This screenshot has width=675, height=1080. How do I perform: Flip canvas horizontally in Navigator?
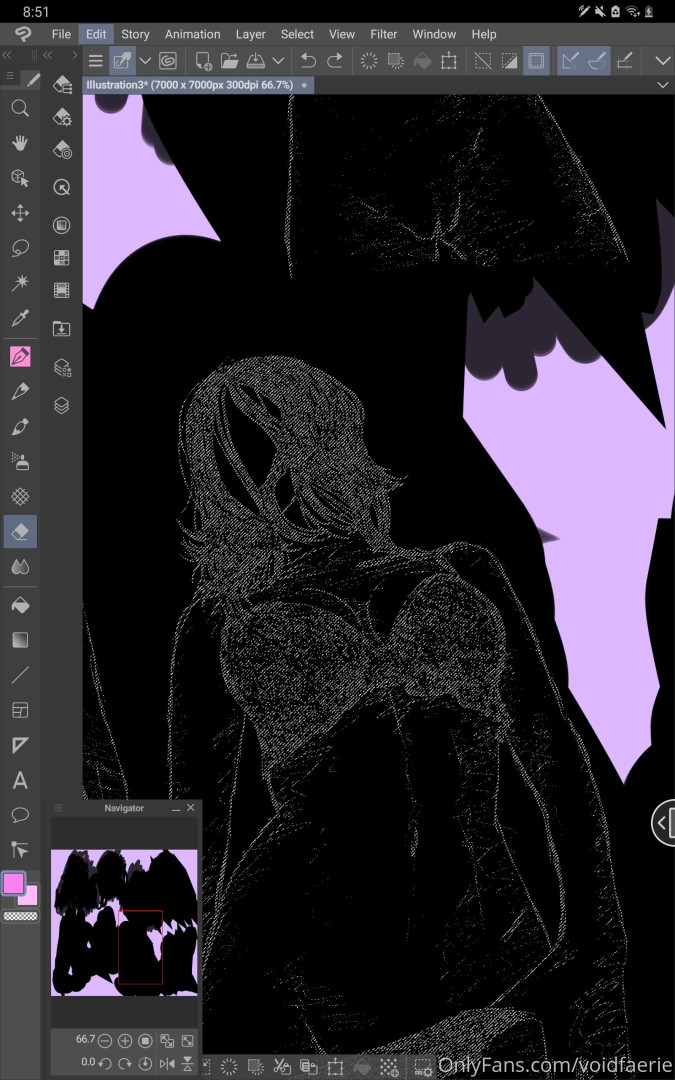[165, 1063]
